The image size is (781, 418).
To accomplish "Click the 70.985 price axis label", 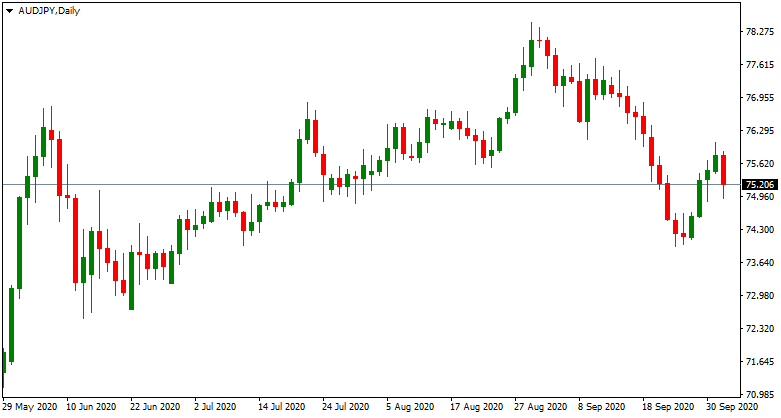I will click(x=759, y=395).
